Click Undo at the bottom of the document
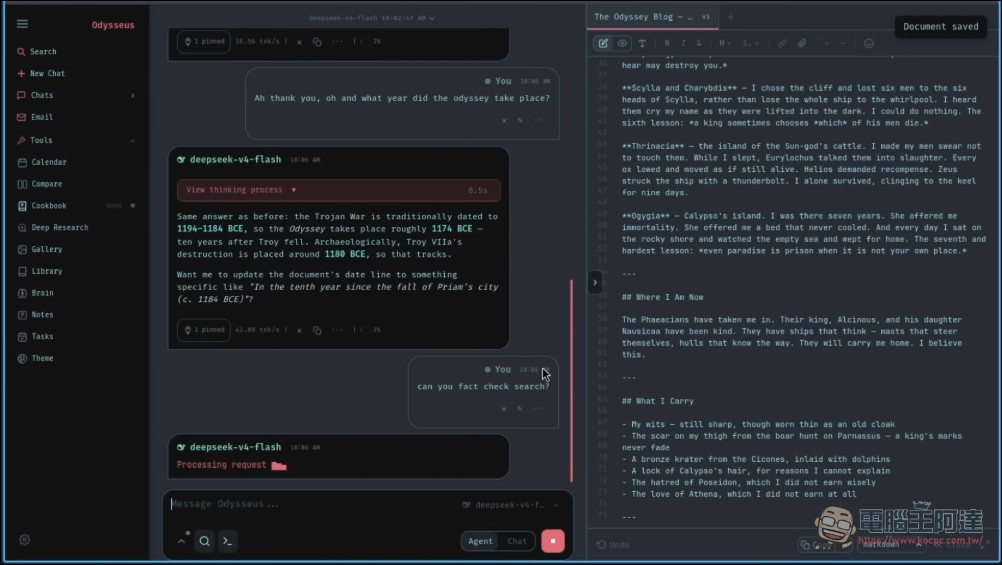 tap(613, 545)
